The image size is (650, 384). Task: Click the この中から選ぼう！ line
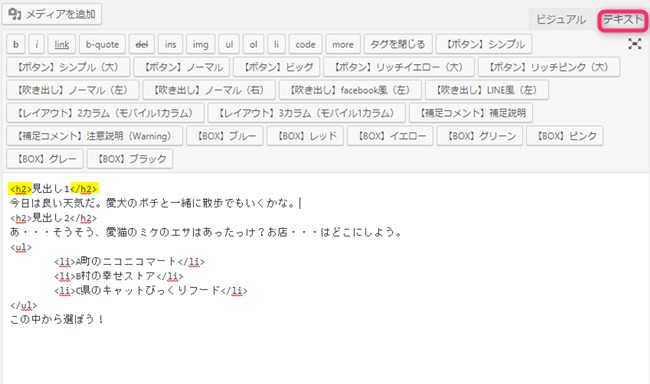pyautogui.click(x=57, y=319)
